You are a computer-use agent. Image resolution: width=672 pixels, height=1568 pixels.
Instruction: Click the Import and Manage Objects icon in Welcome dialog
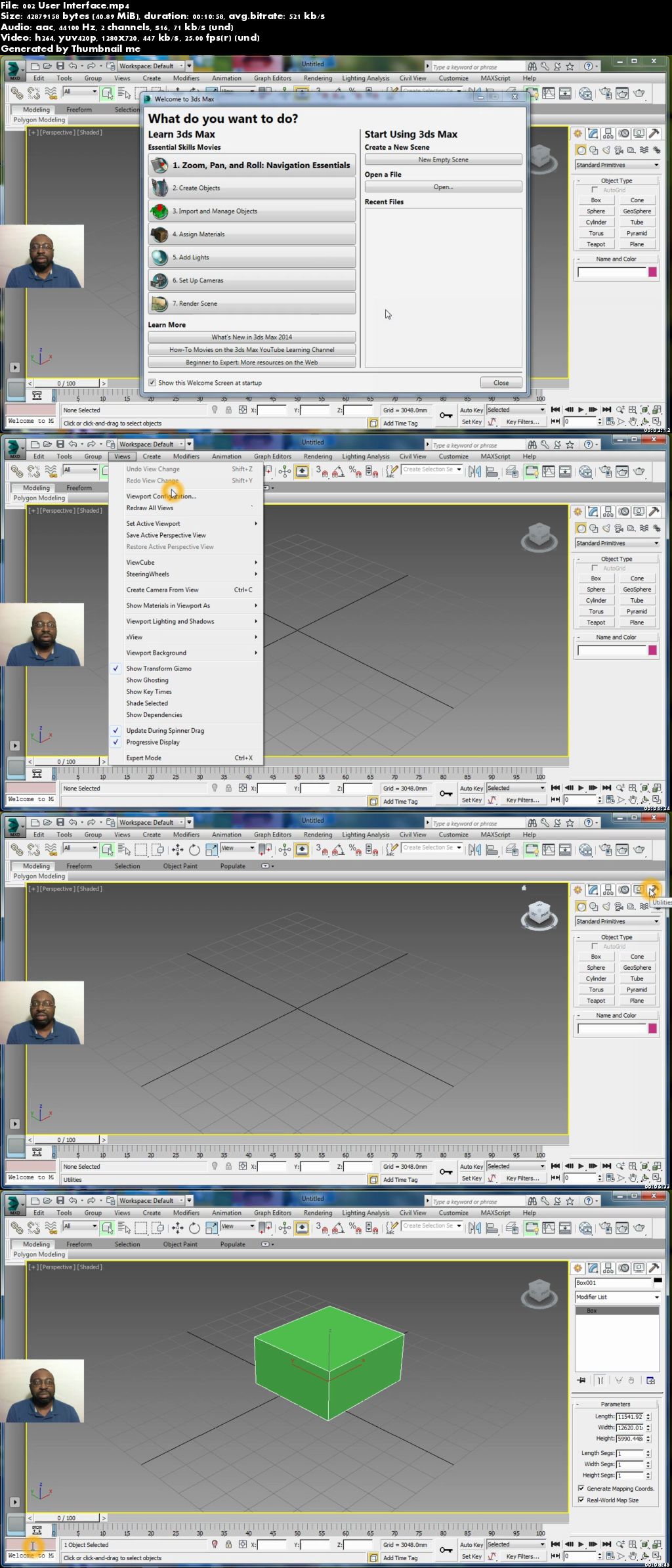159,211
